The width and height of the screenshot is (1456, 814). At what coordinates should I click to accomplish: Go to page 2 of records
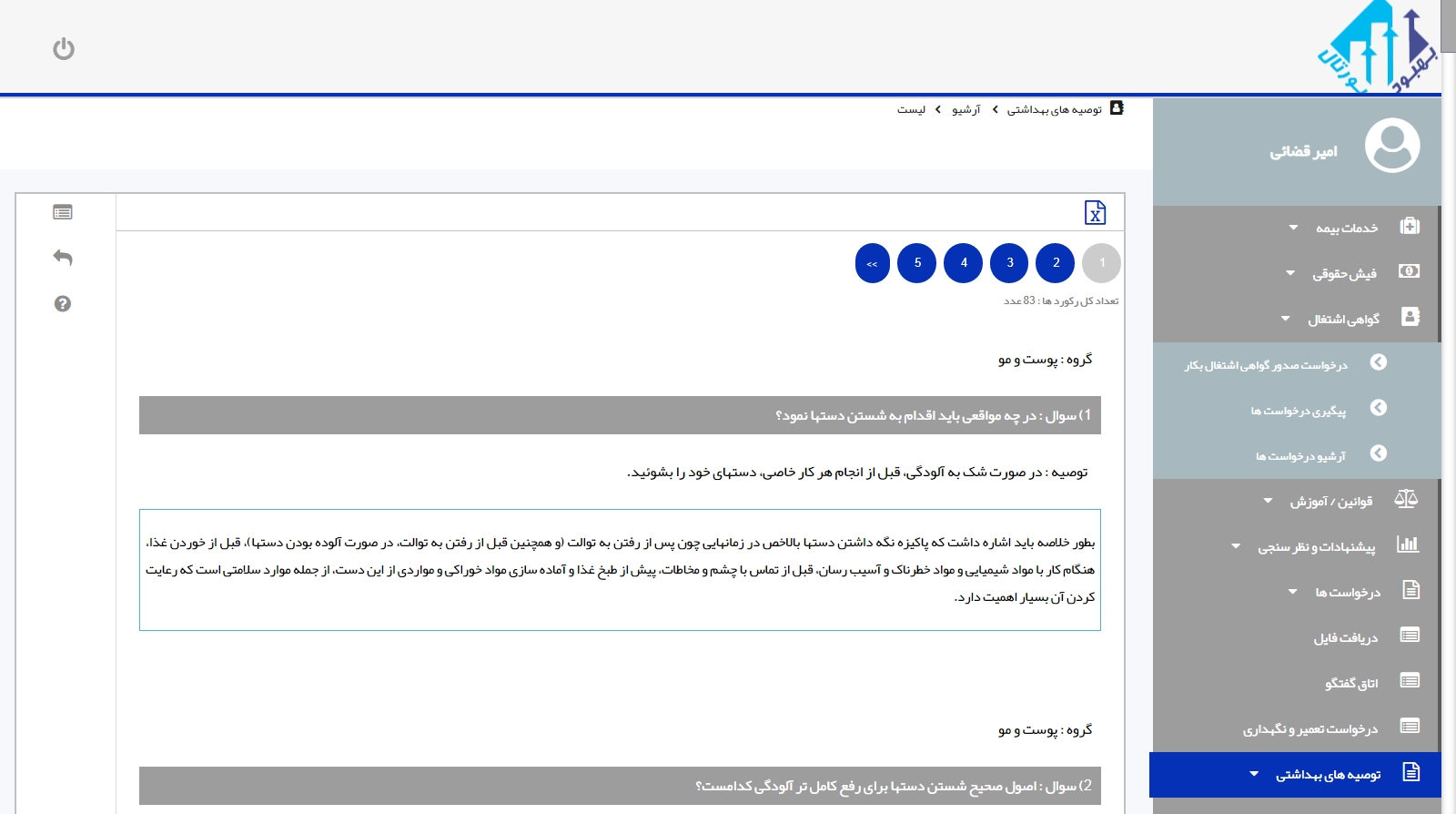click(1056, 263)
